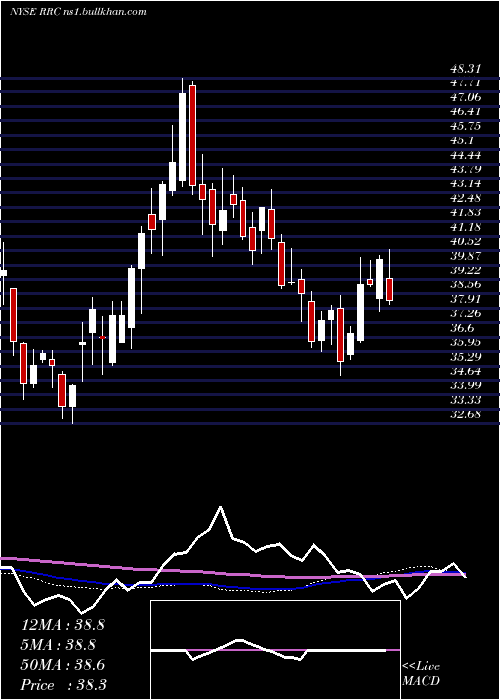Click the 48.31 price level label
The height and width of the screenshot is (700, 500).
point(465,69)
